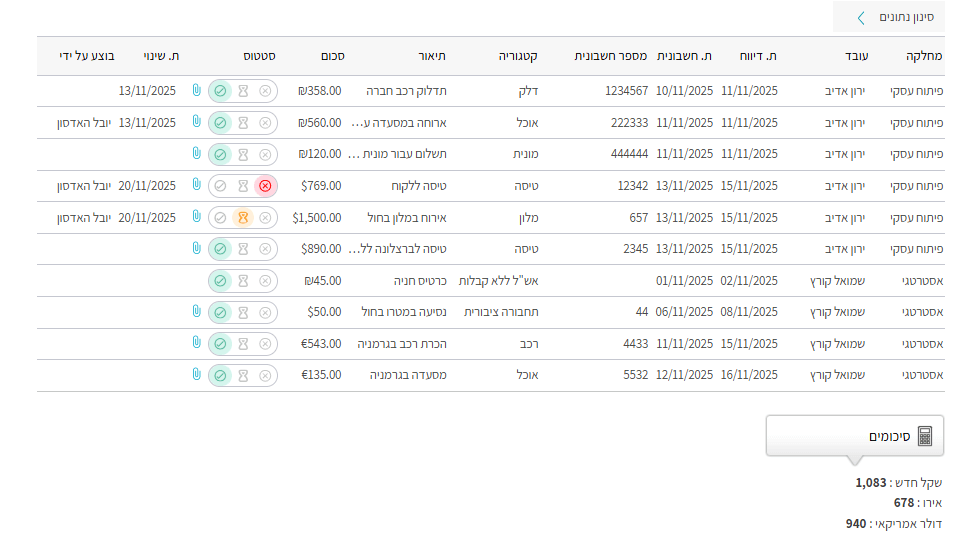Open attachment for the $1,500.00 hotel expense

[196, 217]
